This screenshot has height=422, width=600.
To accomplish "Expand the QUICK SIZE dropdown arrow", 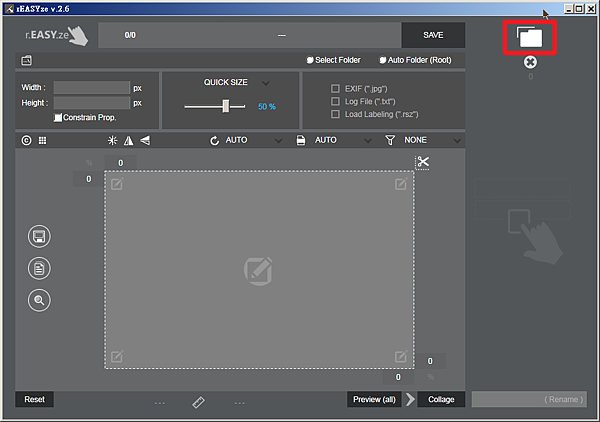I will pyautogui.click(x=266, y=83).
